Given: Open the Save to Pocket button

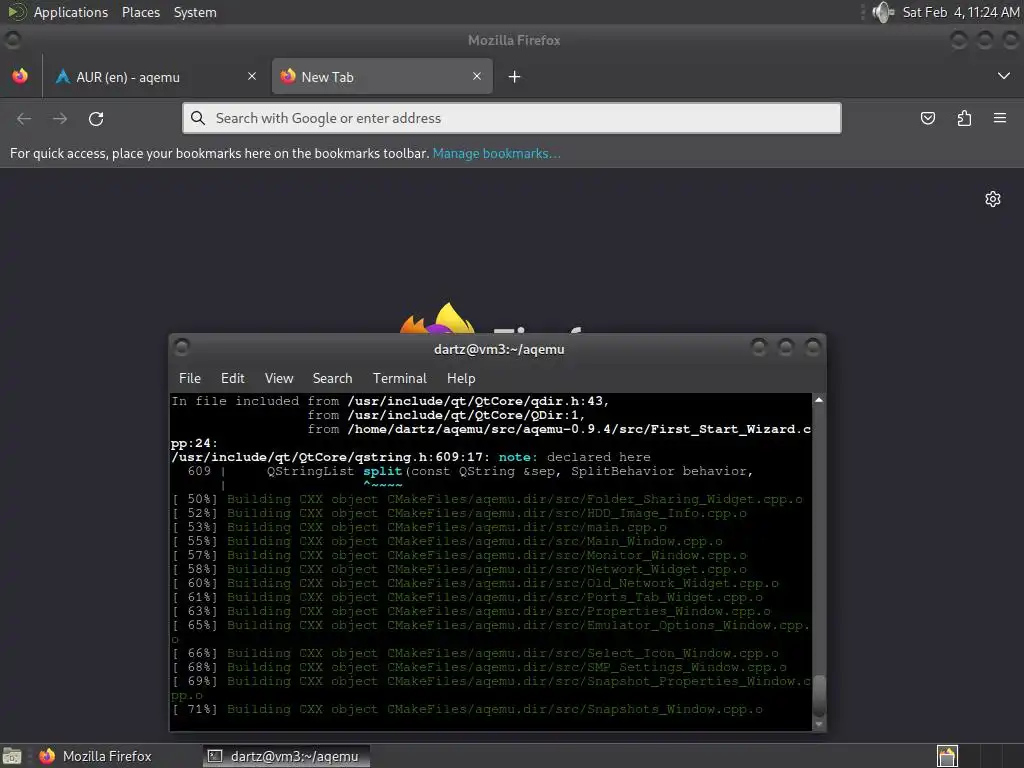Looking at the screenshot, I should (928, 118).
